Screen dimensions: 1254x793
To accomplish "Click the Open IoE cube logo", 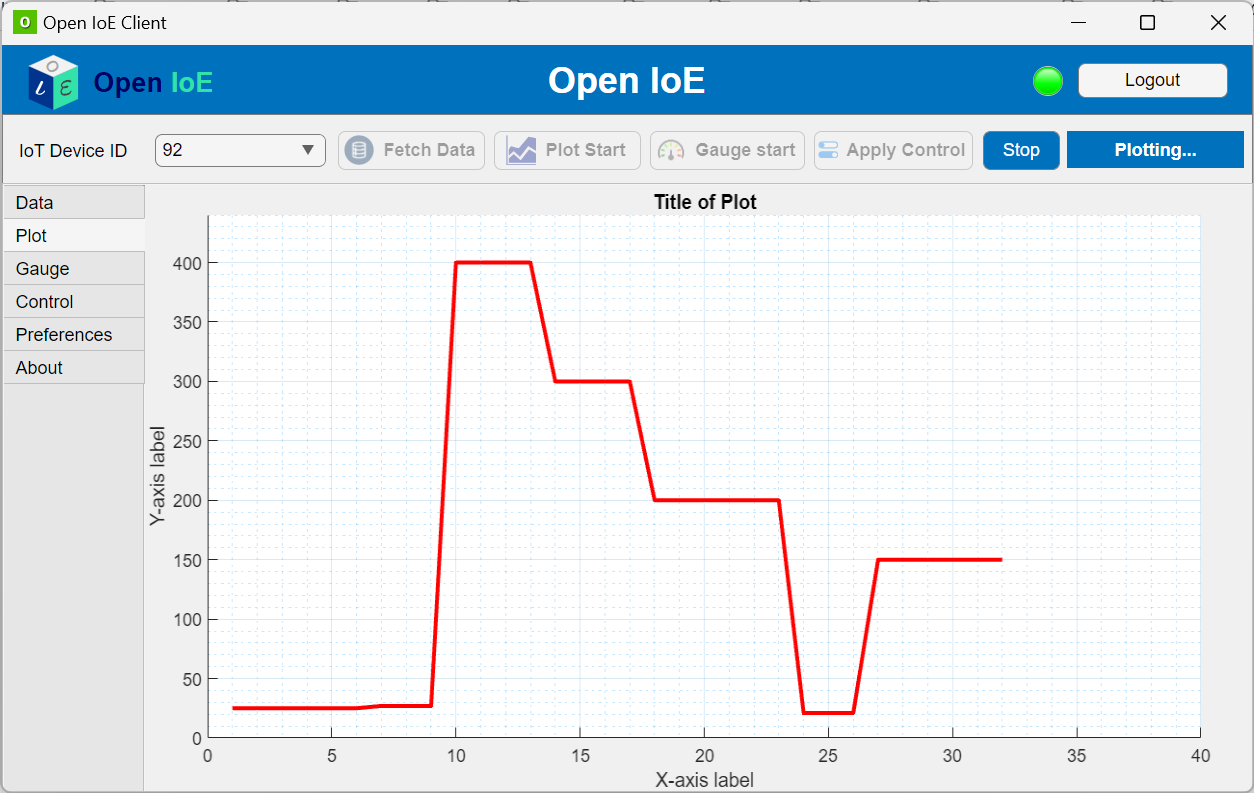I will point(53,81).
